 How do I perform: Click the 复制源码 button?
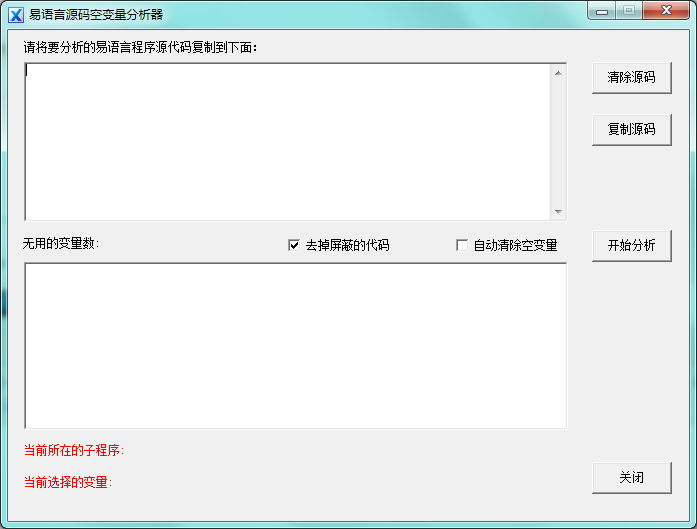631,130
